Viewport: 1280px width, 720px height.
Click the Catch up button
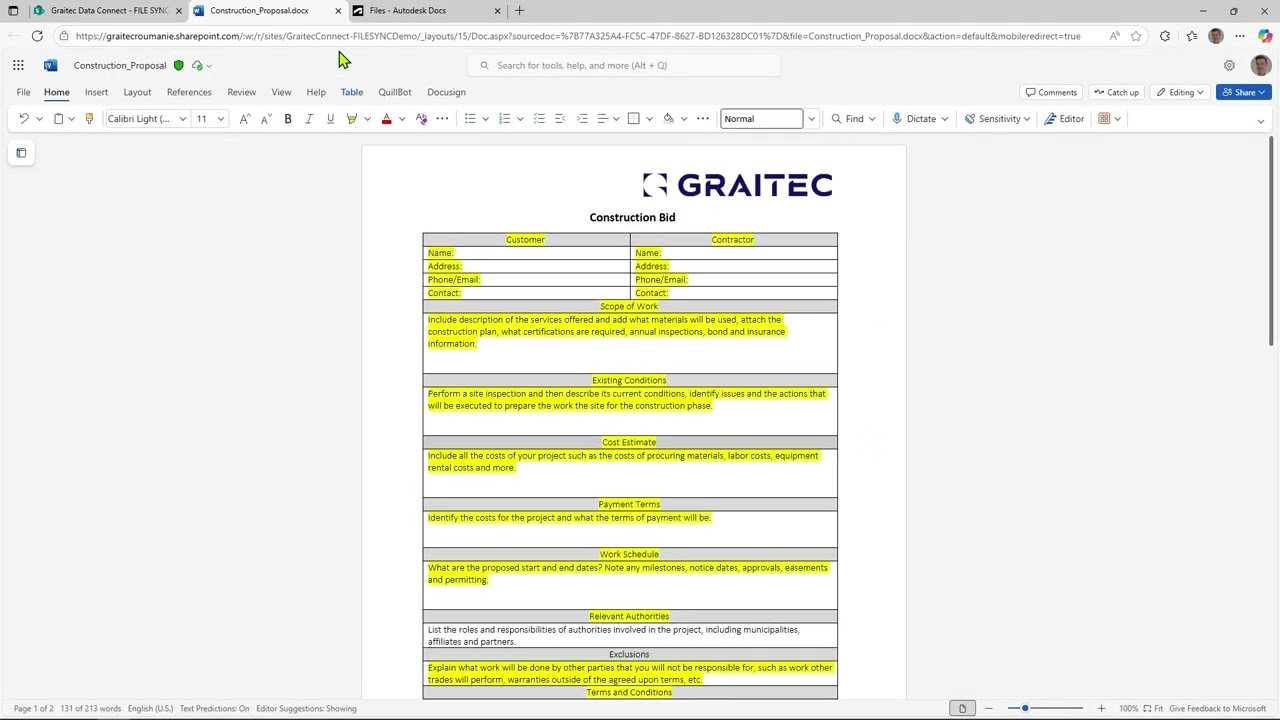[1116, 92]
